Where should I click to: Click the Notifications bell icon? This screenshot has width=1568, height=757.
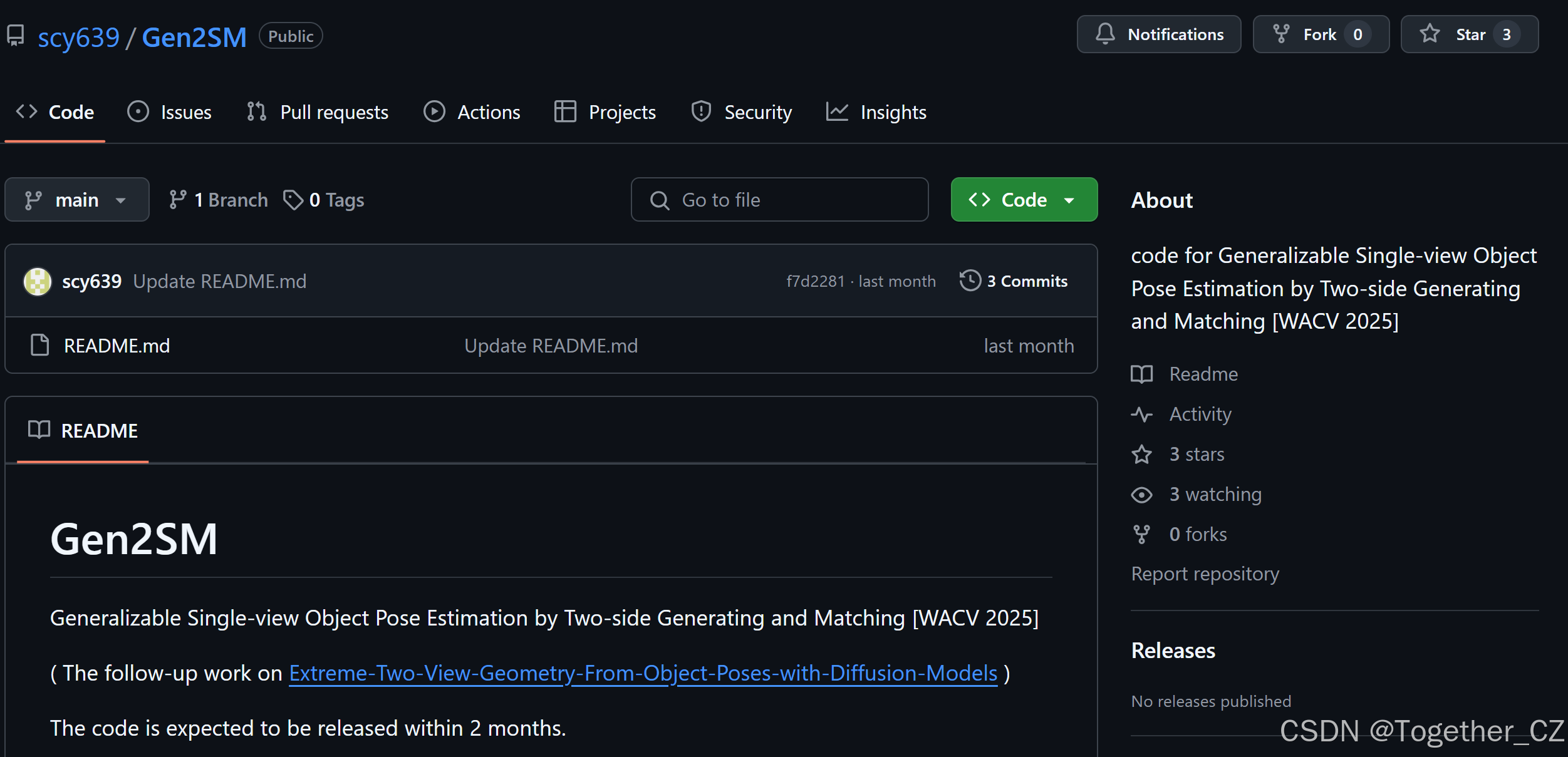click(x=1105, y=34)
